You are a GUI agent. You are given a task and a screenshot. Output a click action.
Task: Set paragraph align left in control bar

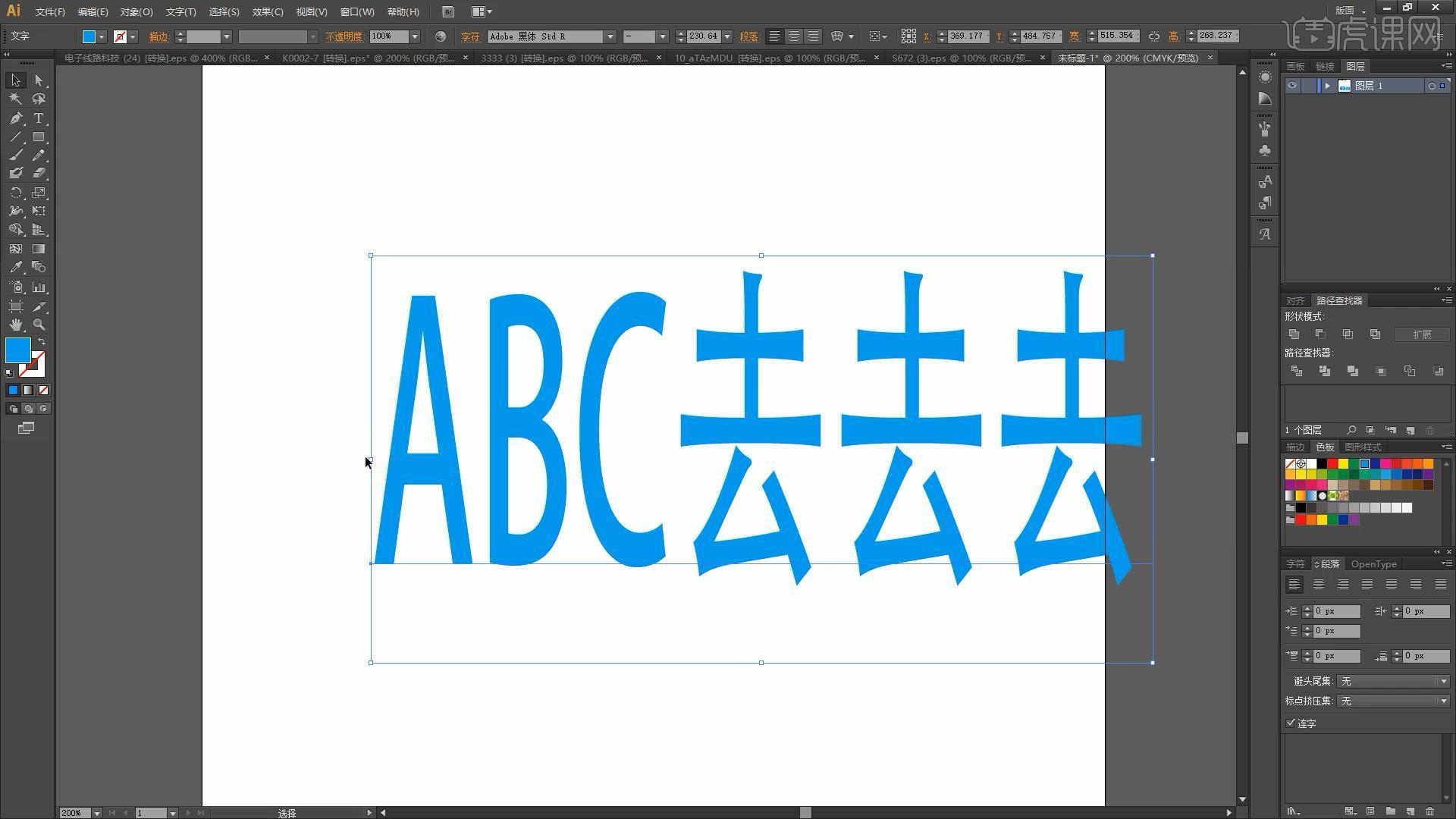[x=774, y=36]
